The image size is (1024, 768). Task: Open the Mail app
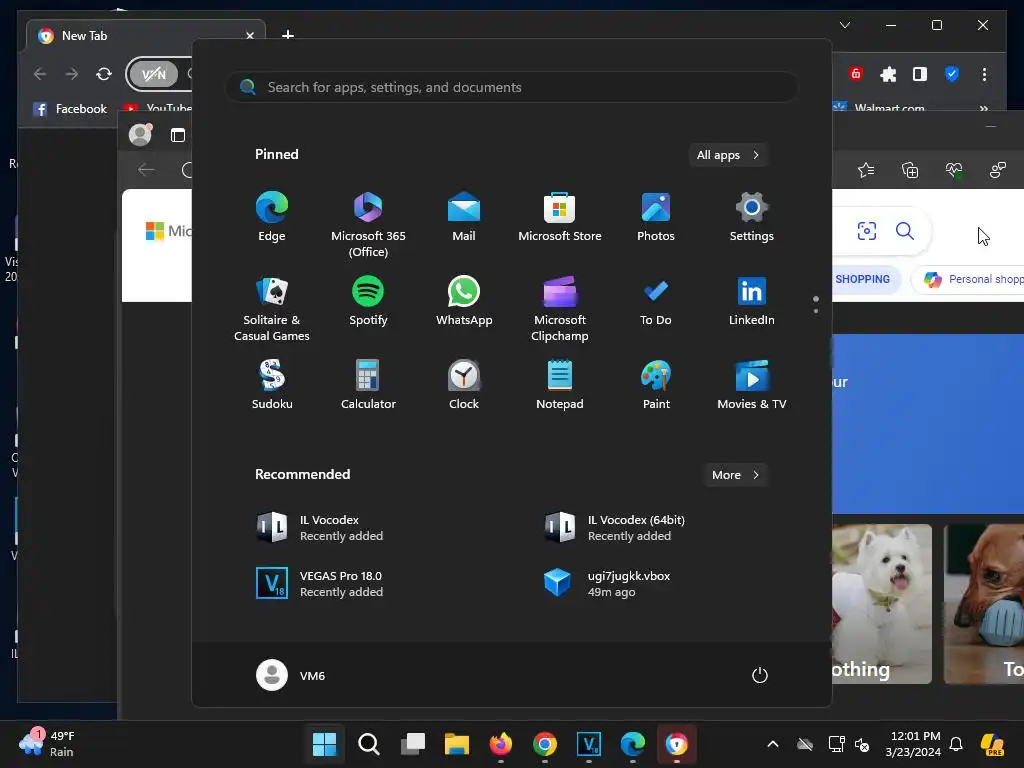[464, 217]
